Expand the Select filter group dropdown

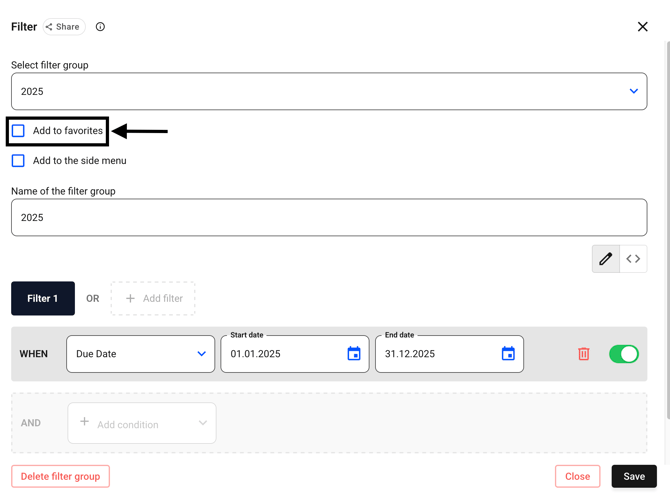[633, 91]
